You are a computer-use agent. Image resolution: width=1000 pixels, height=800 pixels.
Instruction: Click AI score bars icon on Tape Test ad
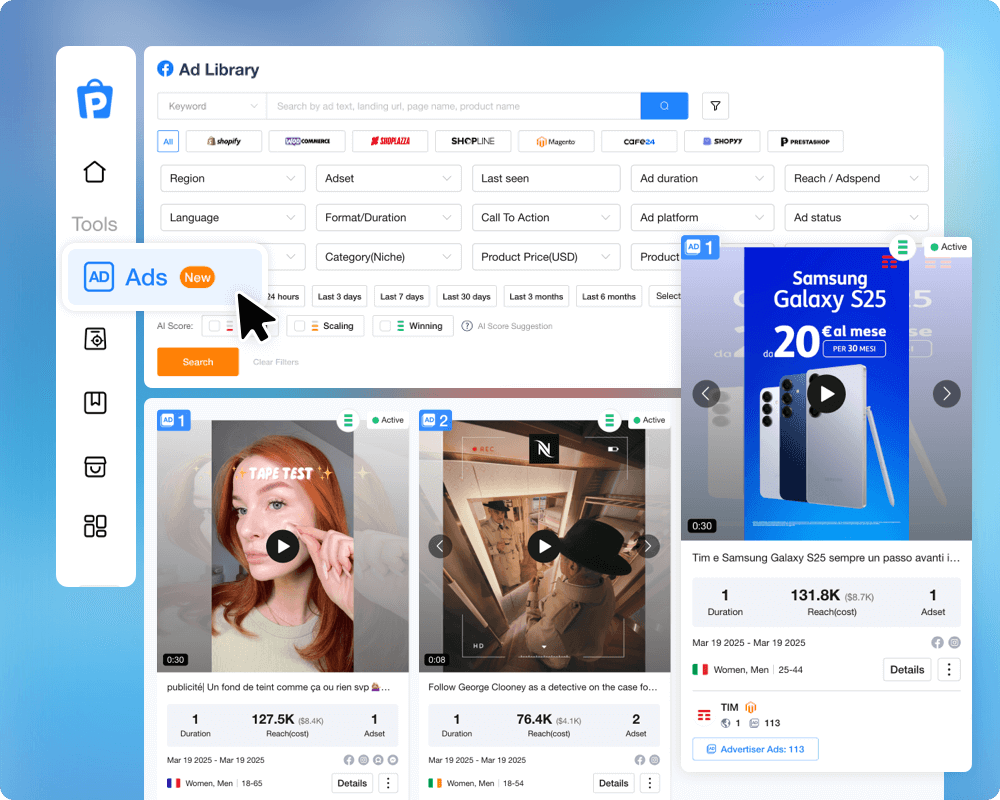348,420
